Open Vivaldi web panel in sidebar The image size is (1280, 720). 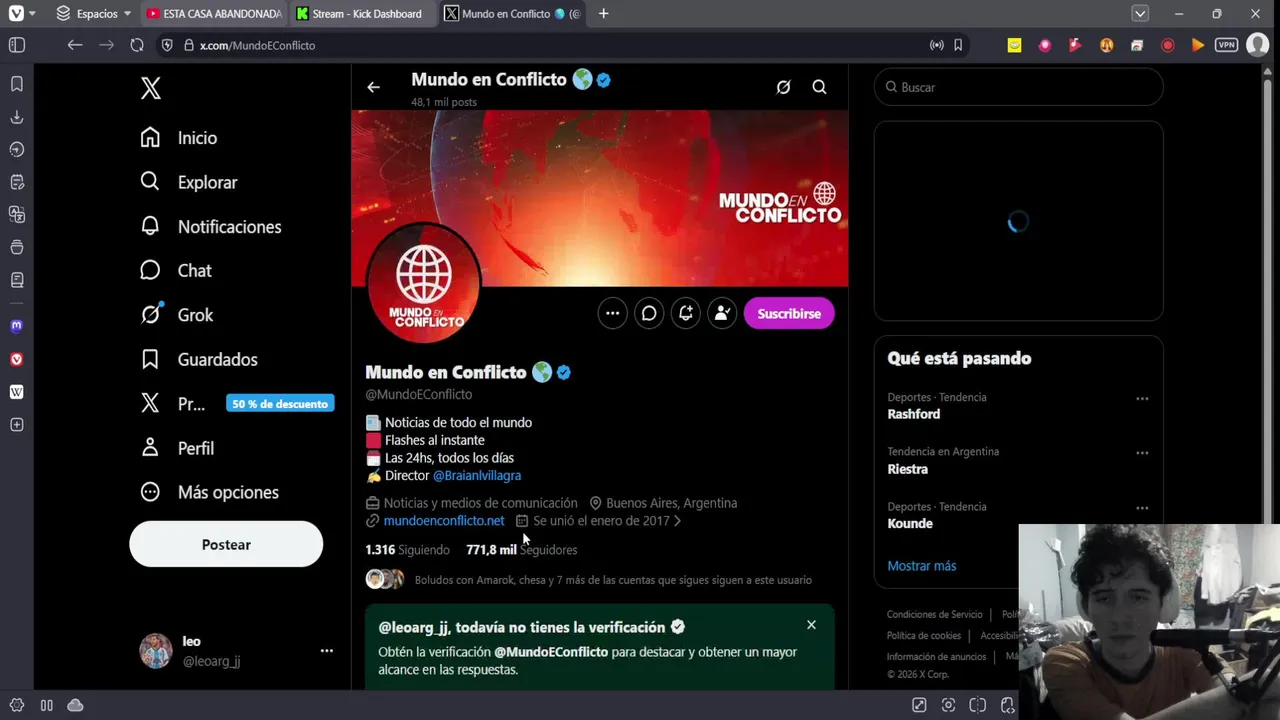17,359
